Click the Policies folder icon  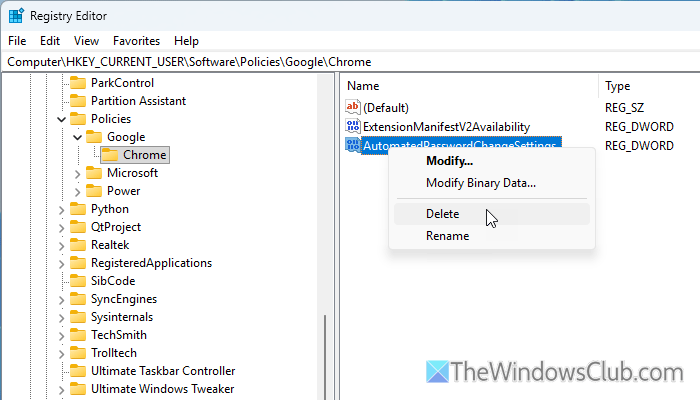[78, 119]
